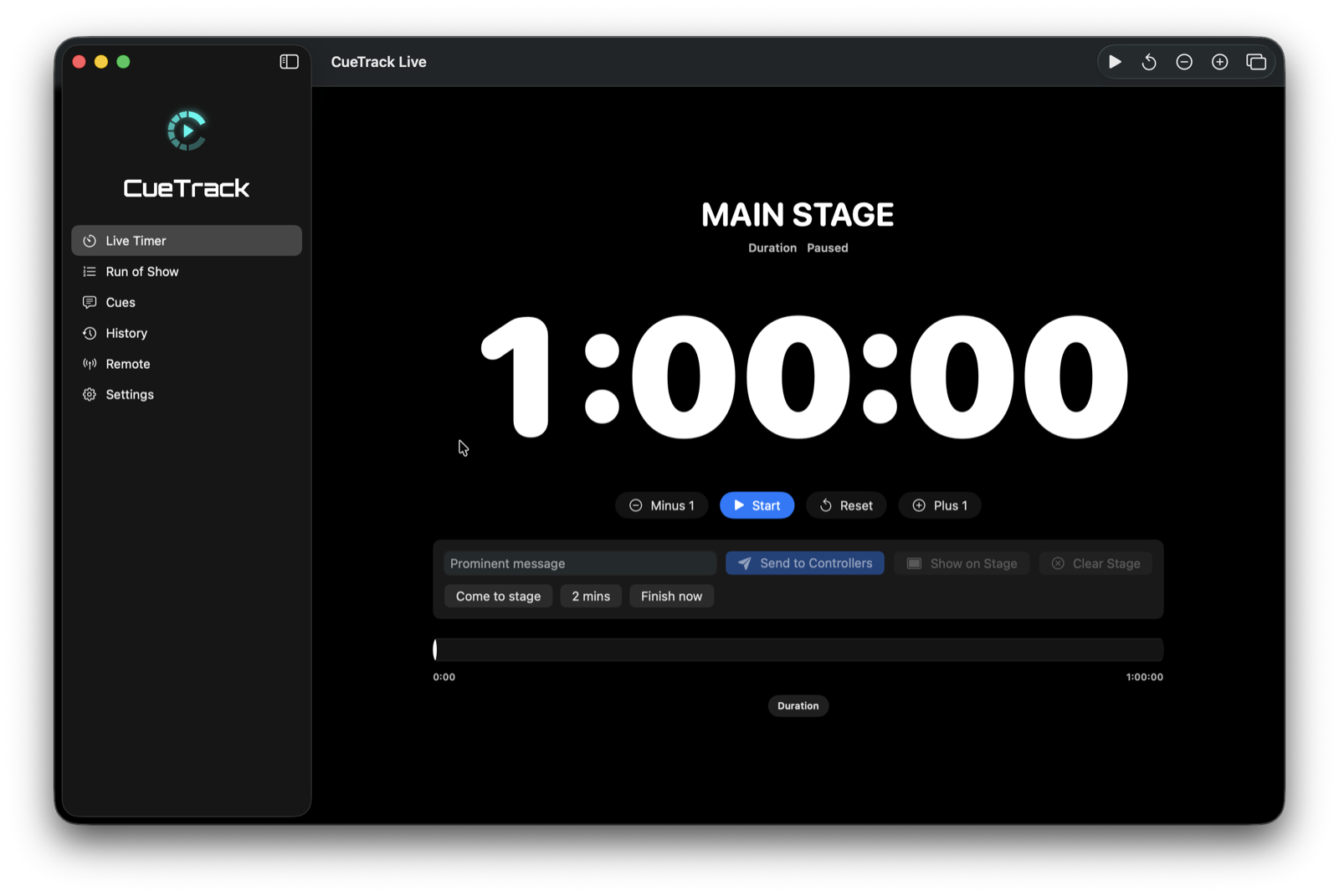Minimize the window with yellow button

tap(101, 62)
